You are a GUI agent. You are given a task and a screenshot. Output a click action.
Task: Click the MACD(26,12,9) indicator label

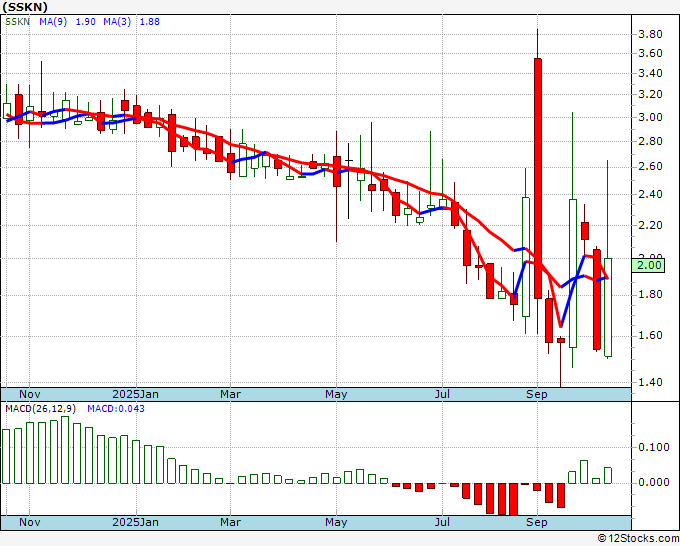[40, 409]
